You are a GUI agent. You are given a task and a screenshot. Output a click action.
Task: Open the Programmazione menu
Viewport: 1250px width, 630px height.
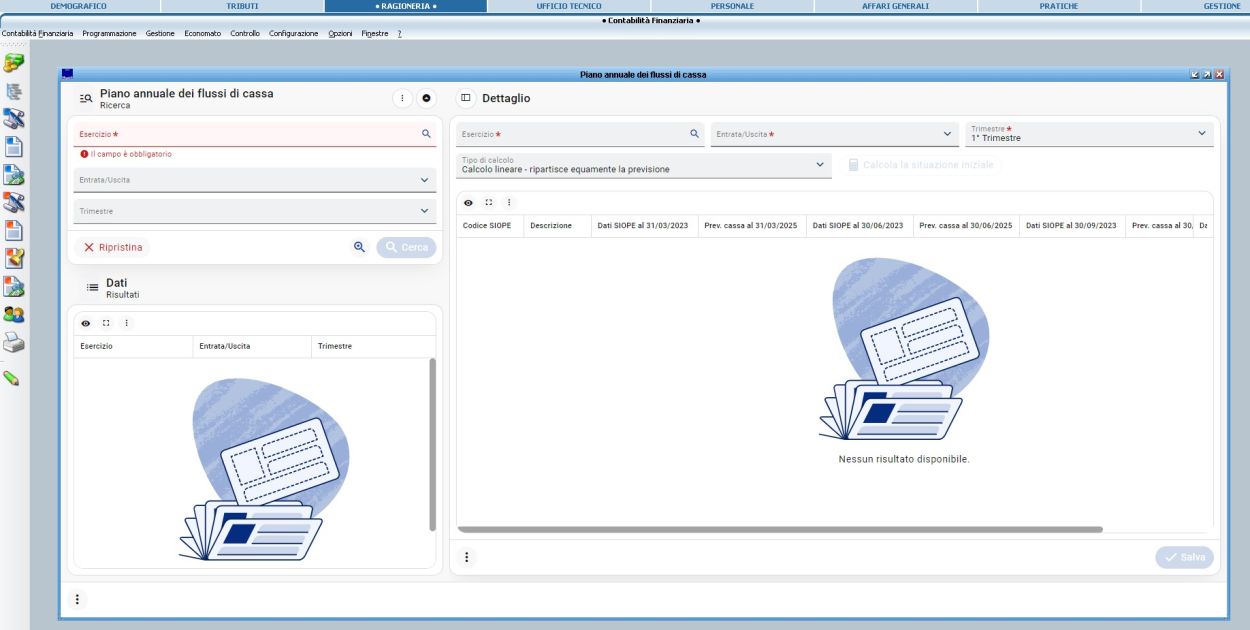[109, 34]
